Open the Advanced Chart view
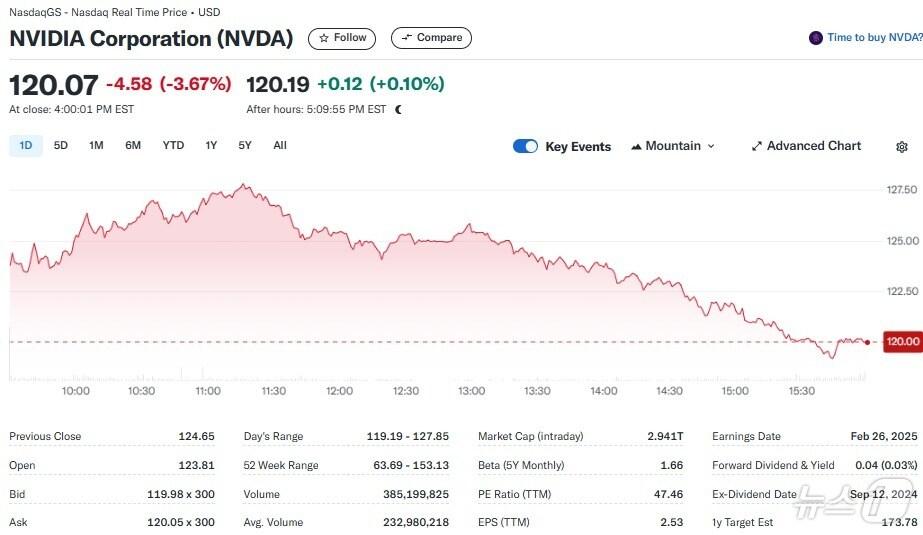The image size is (923, 535). 813,146
